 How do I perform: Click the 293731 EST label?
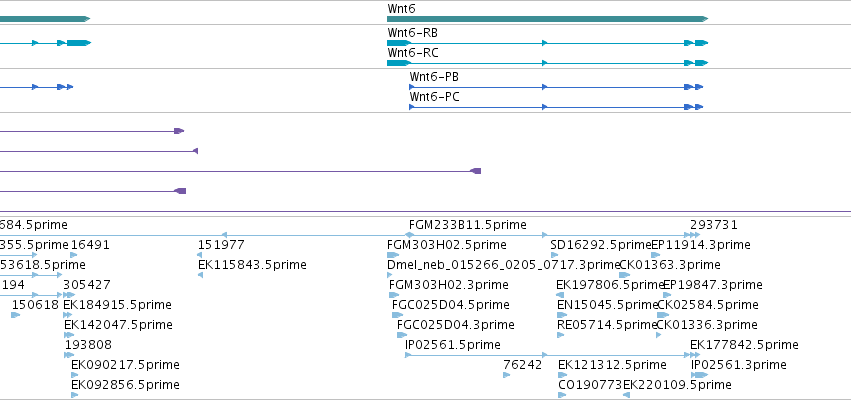[714, 225]
